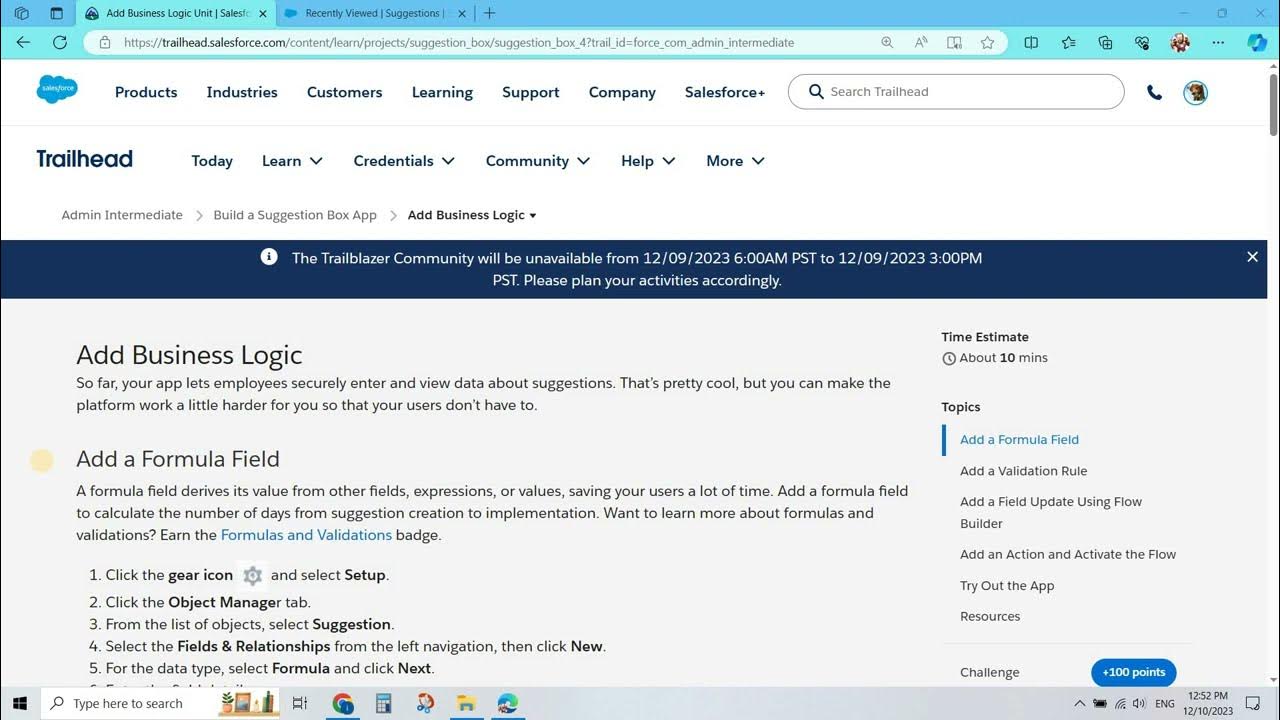1280x720 pixels.
Task: Reload the page with refresh icon
Action: 60,42
